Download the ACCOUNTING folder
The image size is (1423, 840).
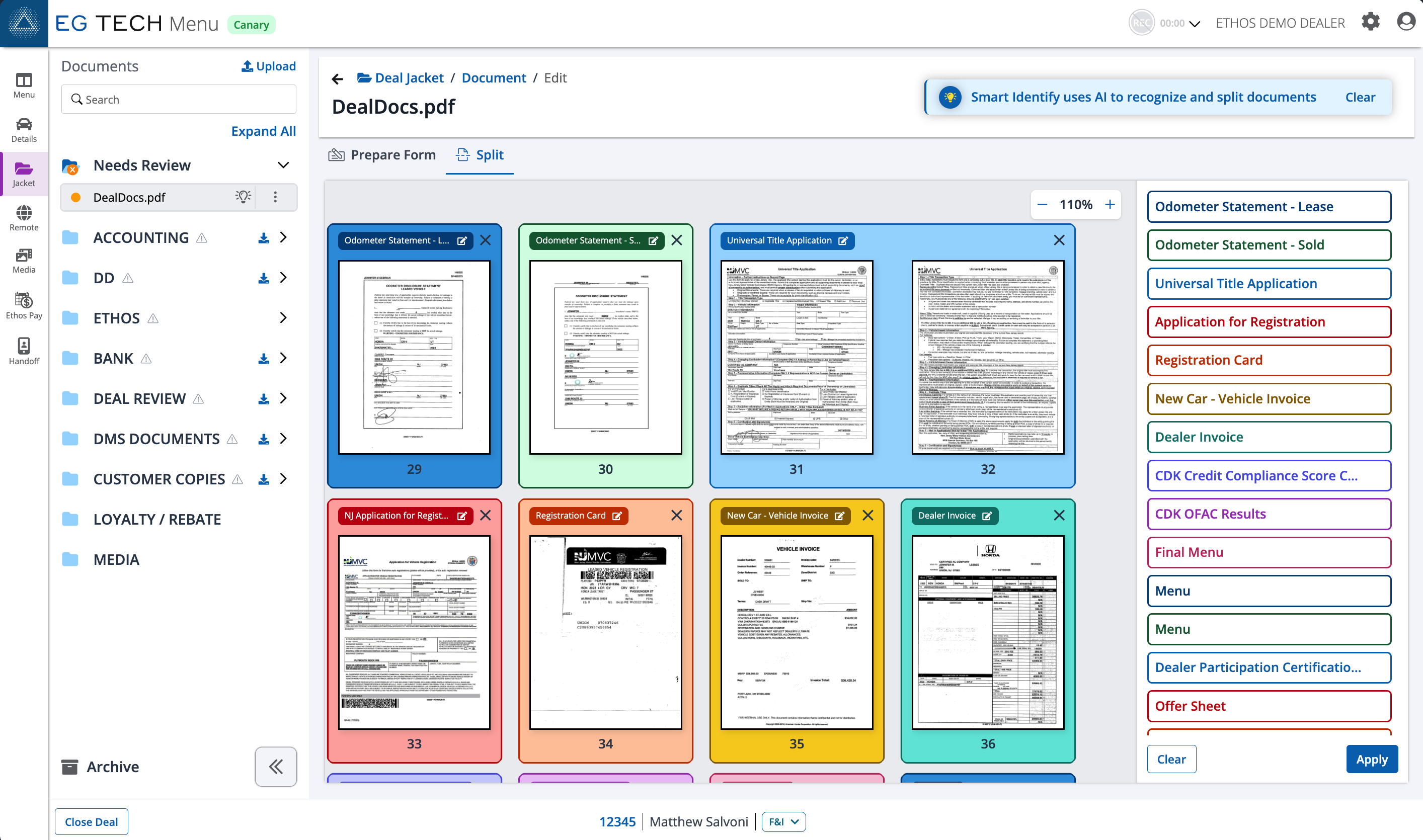(x=263, y=238)
